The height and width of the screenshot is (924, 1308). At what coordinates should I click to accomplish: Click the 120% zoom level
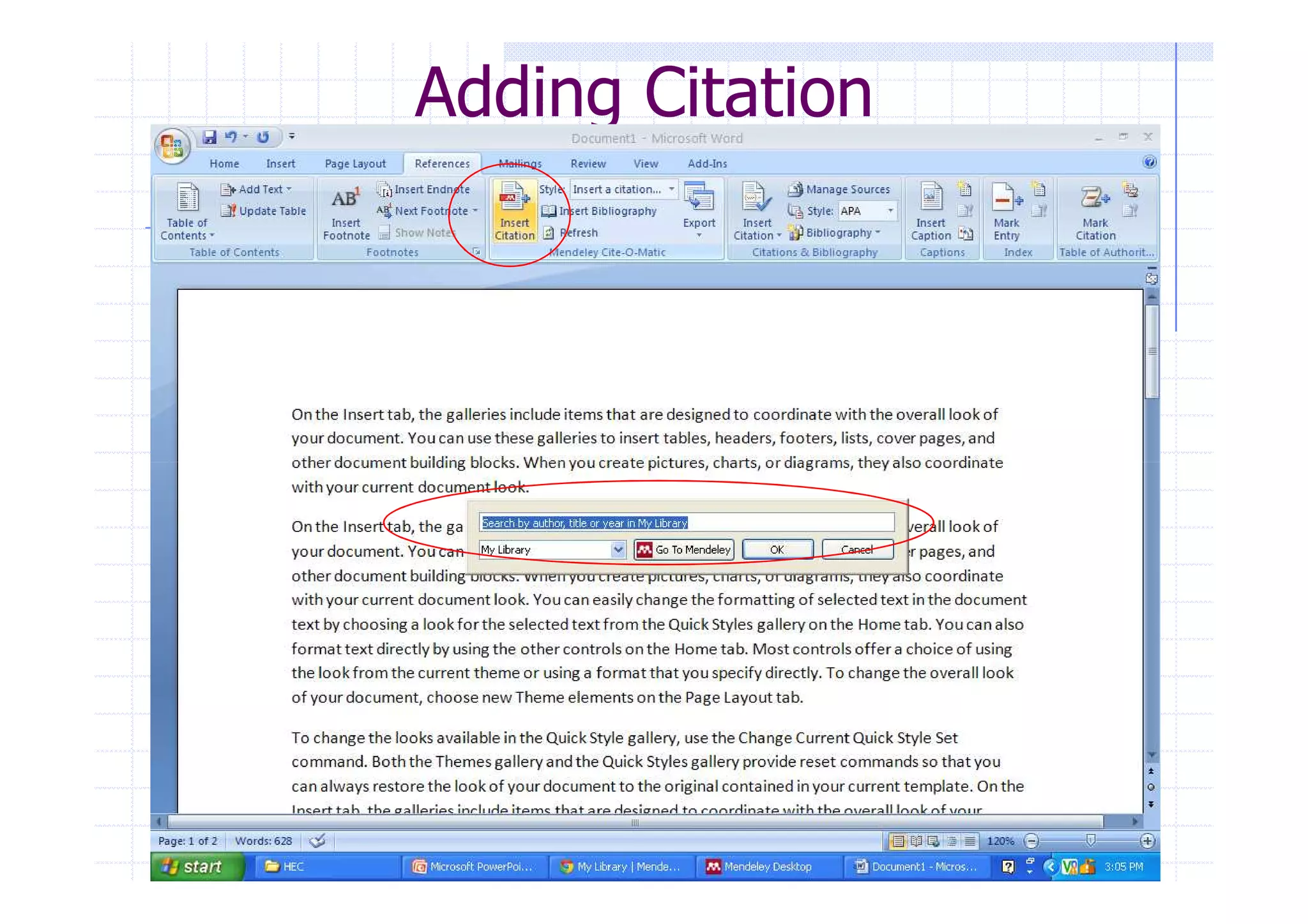point(1000,841)
